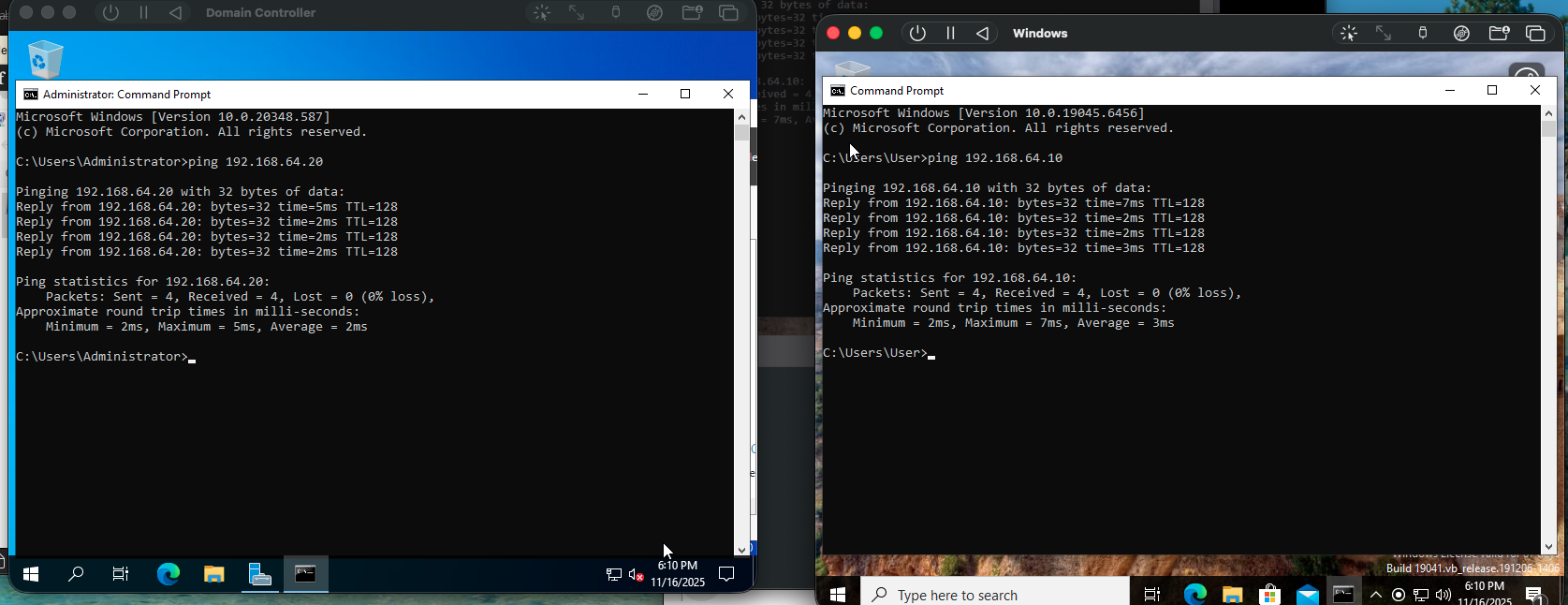Open USB devices menu in Windows VM toolbar
1568x605 pixels.
tap(1422, 33)
